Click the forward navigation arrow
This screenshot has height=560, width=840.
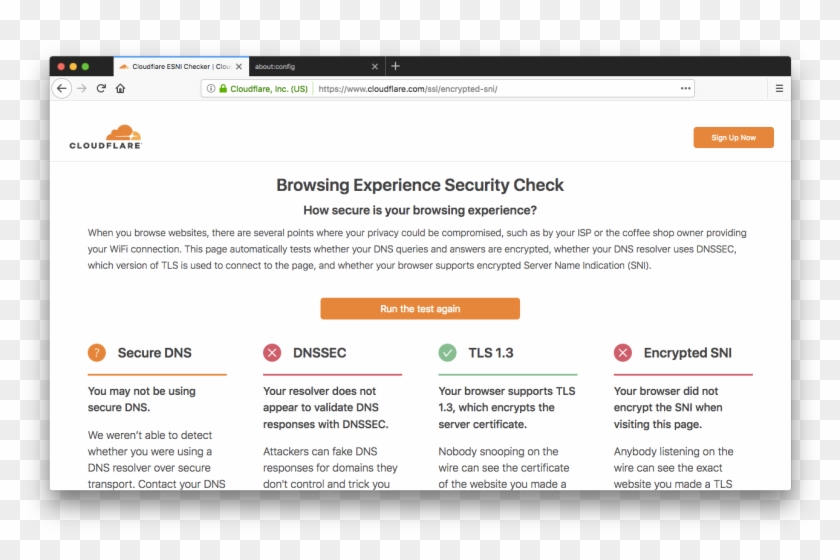click(x=81, y=88)
